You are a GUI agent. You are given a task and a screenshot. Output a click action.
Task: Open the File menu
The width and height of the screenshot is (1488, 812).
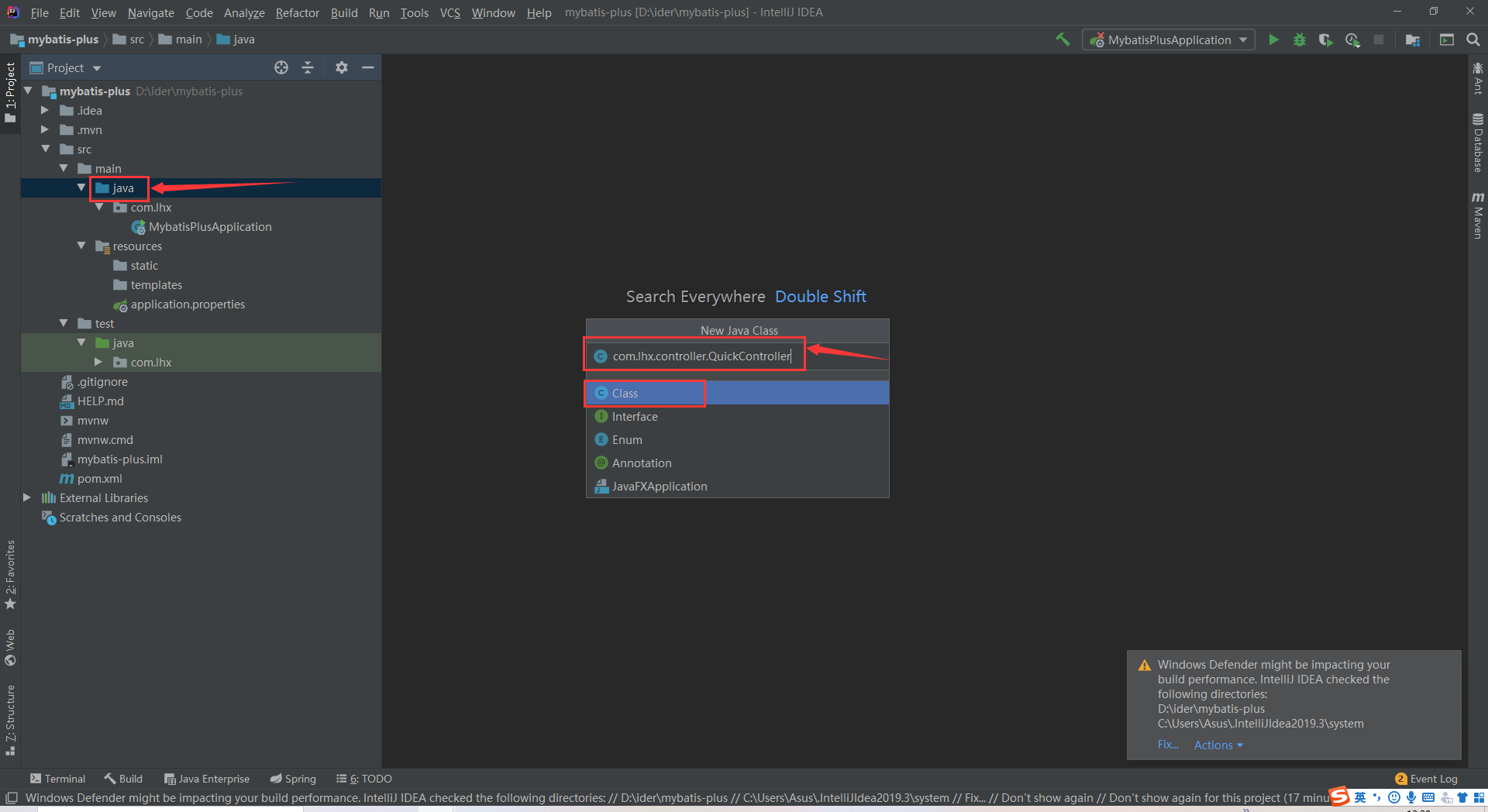pyautogui.click(x=40, y=12)
